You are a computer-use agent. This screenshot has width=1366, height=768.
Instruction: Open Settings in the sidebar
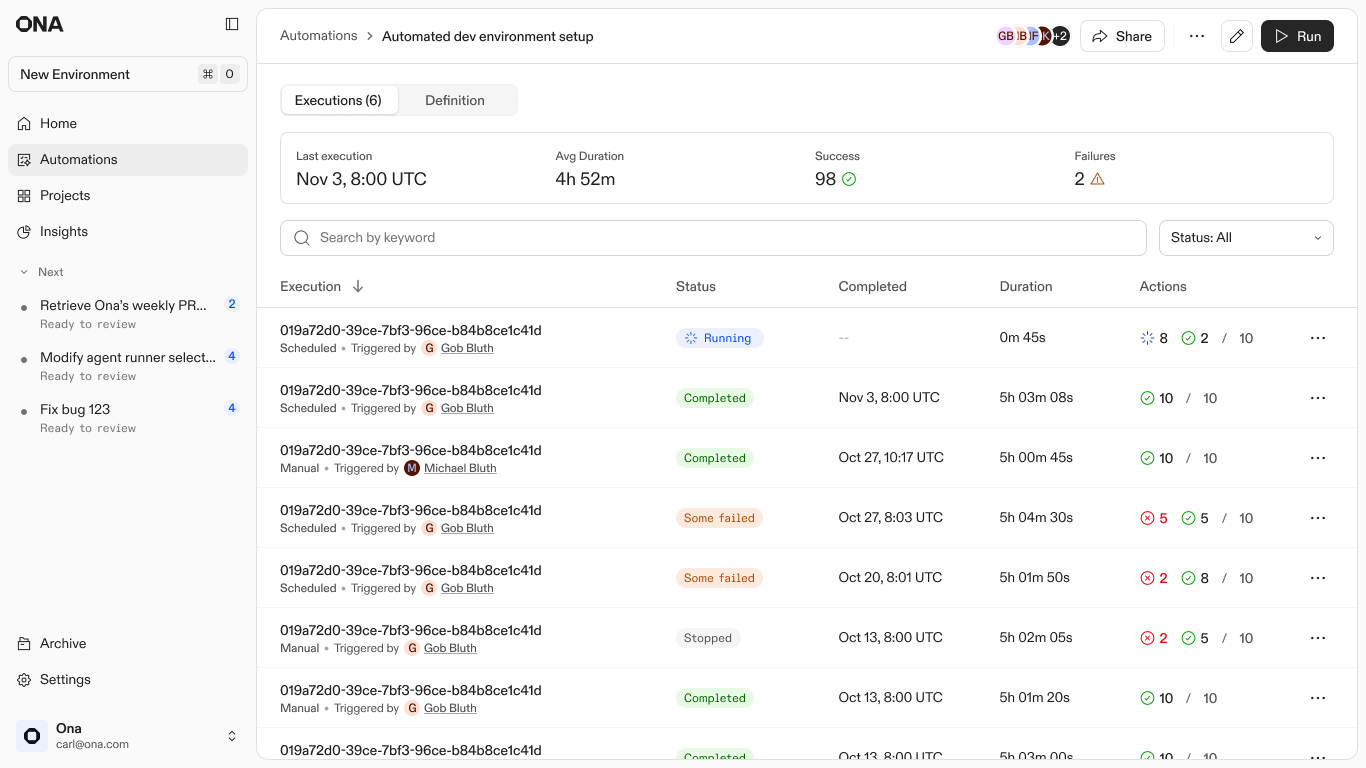click(x=65, y=680)
